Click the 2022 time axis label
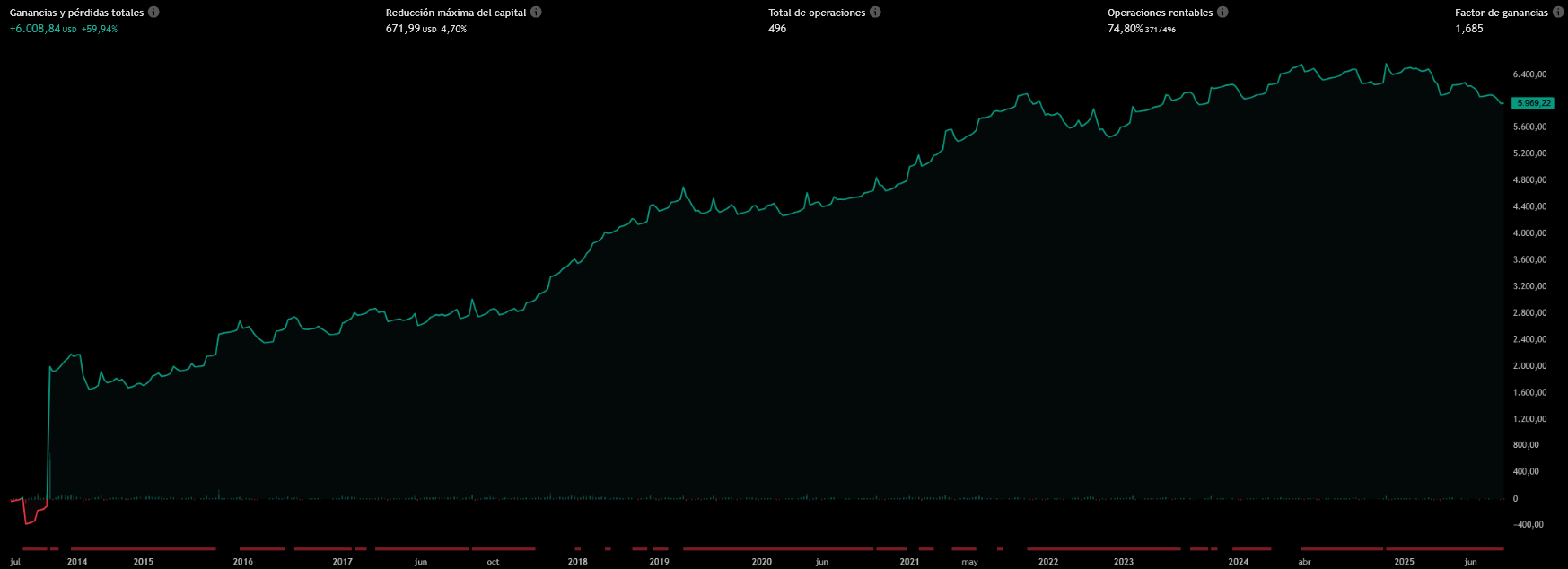This screenshot has width=1568, height=569. (1048, 562)
